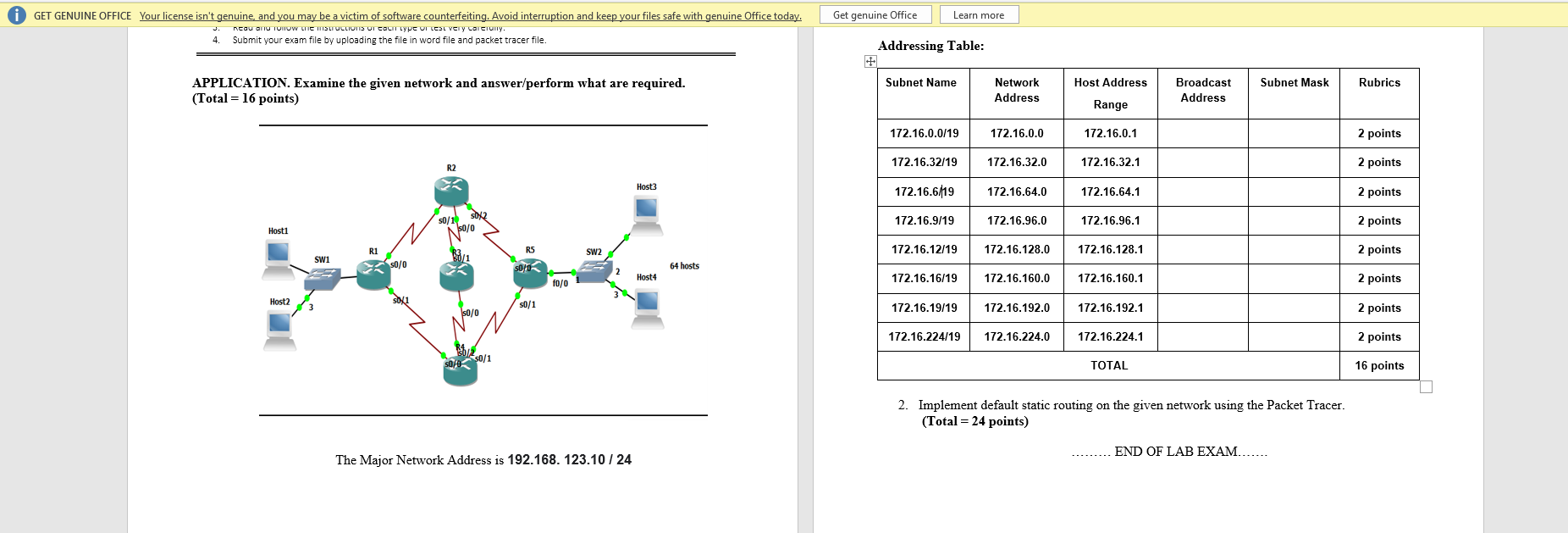Viewport: 1568px width, 533px height.
Task: Click the network address cell 172.16.32.0
Action: [1017, 163]
